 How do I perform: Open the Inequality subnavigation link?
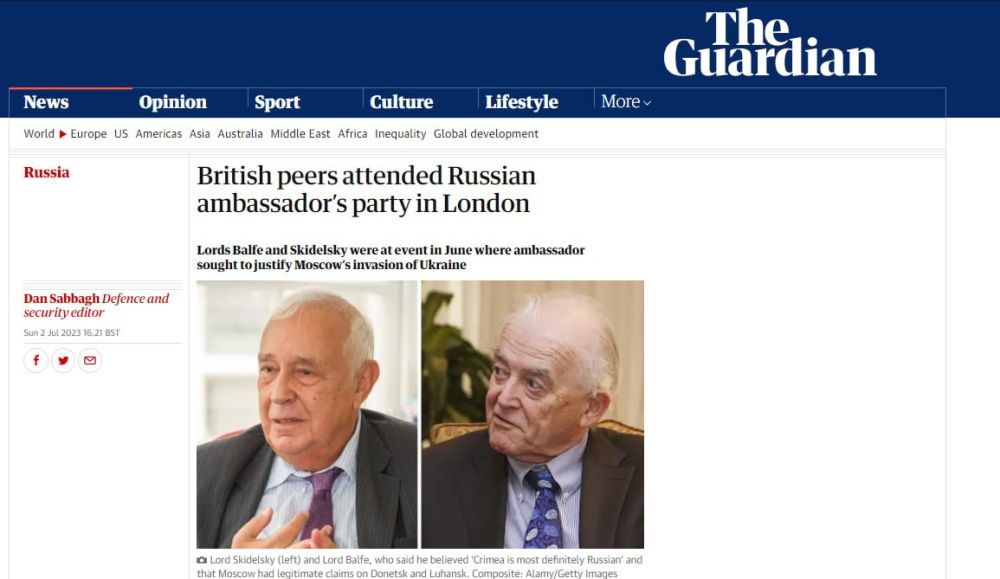[x=401, y=134]
